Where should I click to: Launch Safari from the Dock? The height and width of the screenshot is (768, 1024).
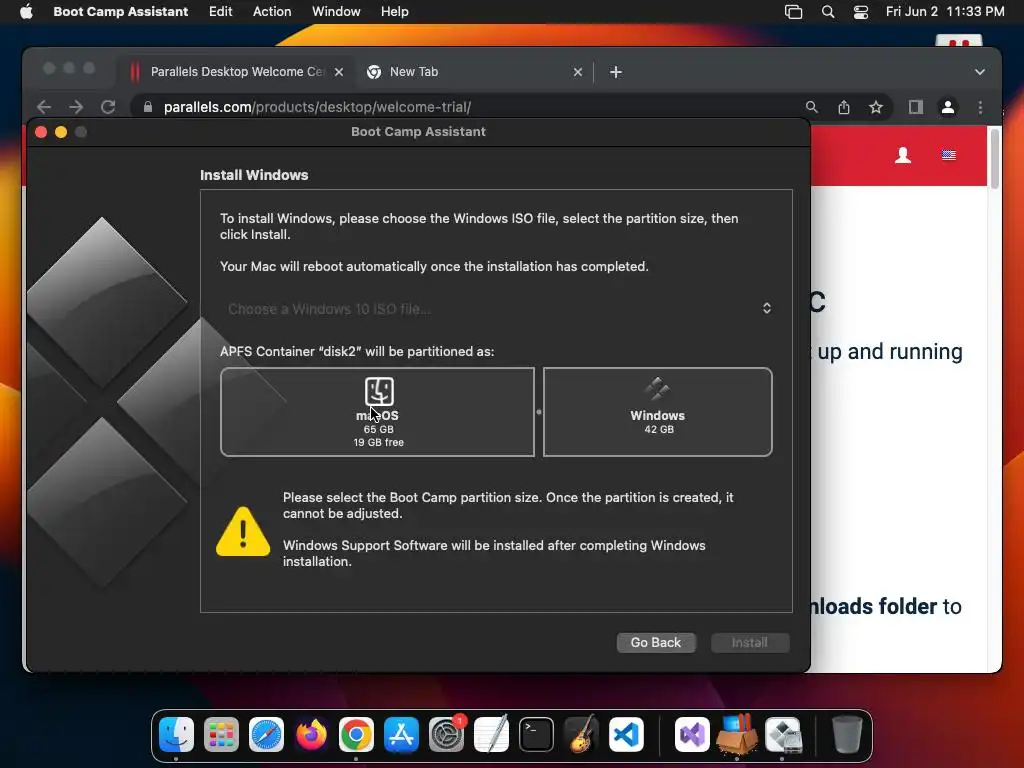click(266, 735)
